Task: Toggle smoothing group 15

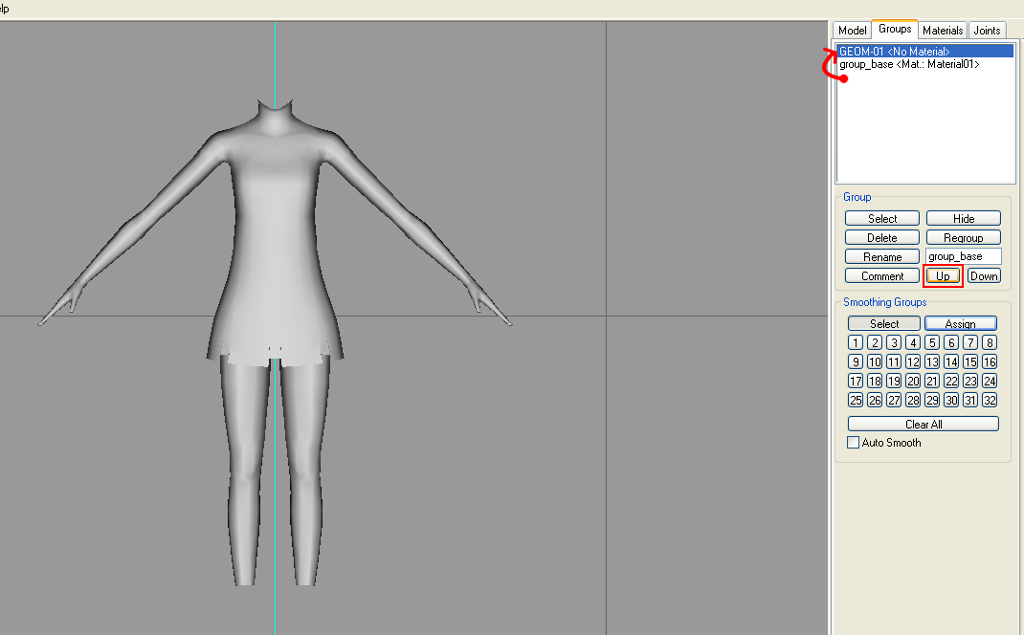Action: (970, 361)
